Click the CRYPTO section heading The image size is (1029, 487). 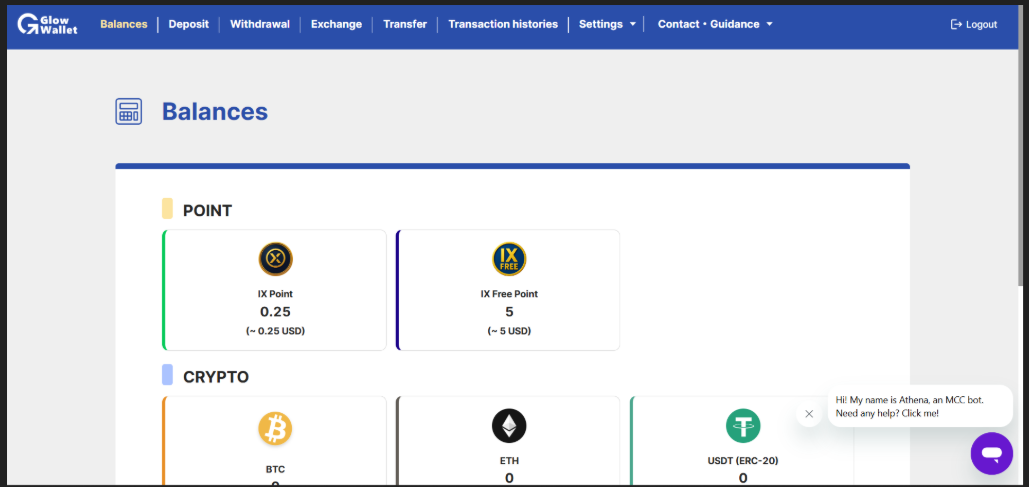216,377
